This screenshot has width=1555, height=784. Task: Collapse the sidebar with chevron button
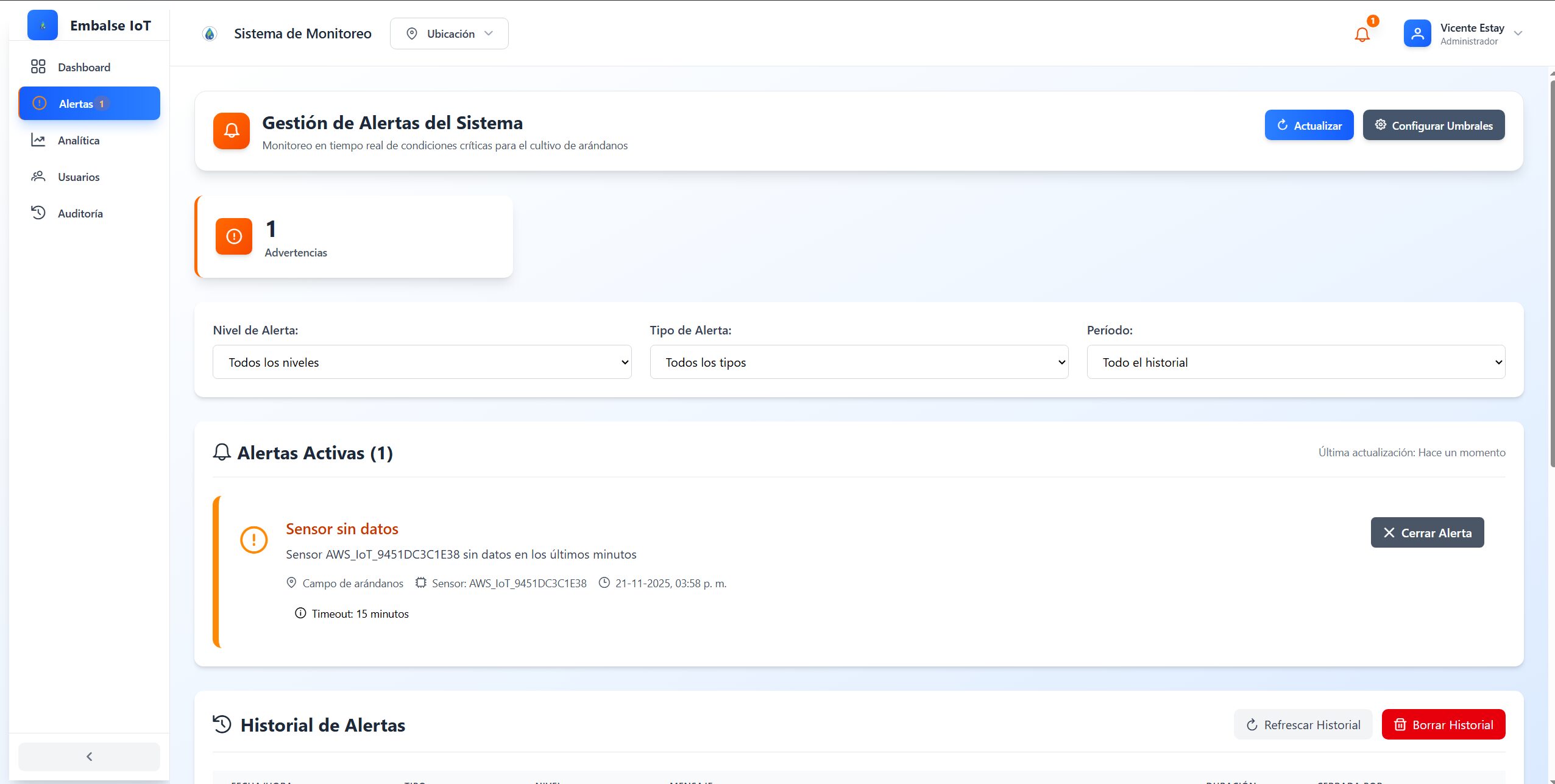(x=89, y=757)
